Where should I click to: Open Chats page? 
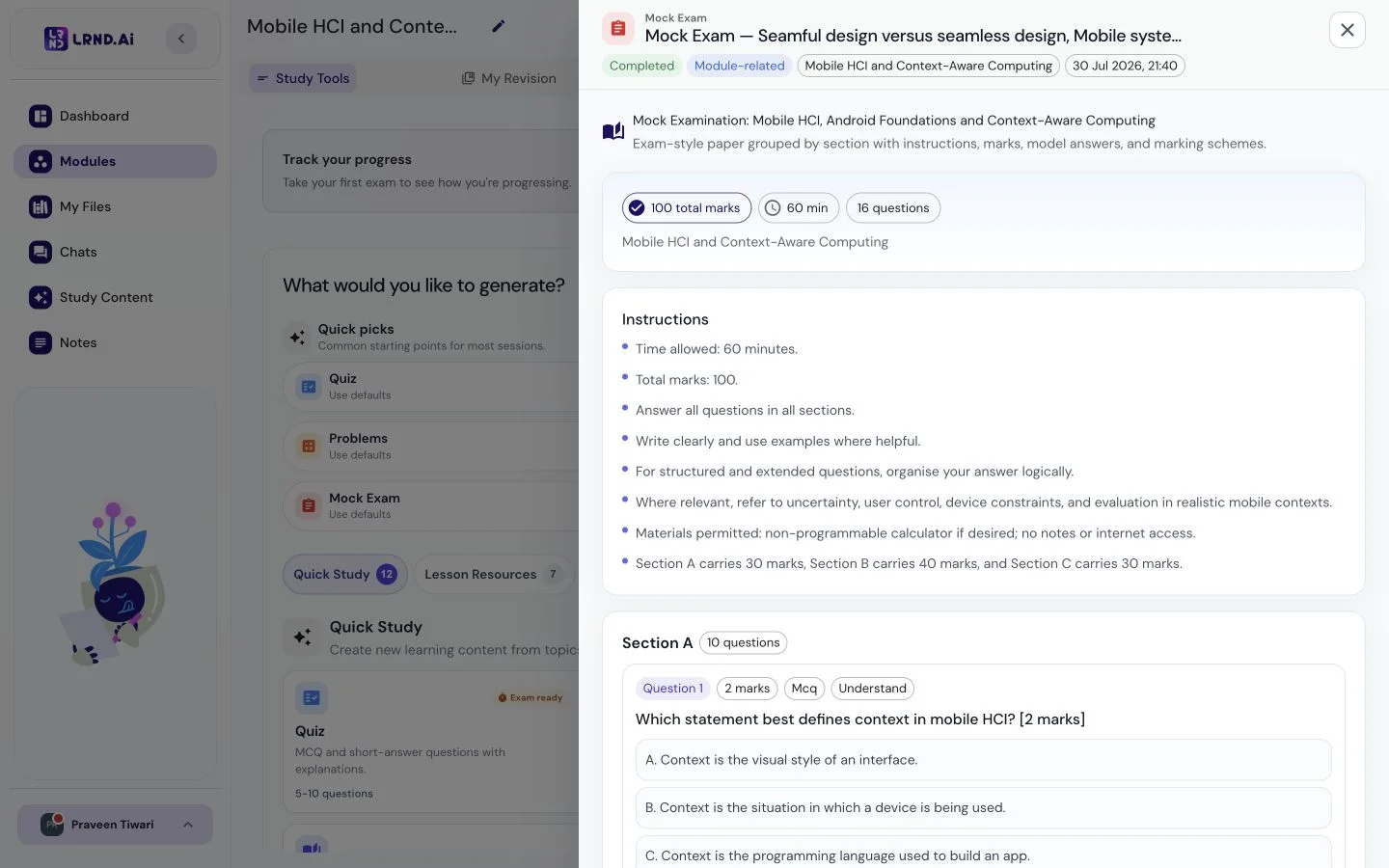click(115, 252)
